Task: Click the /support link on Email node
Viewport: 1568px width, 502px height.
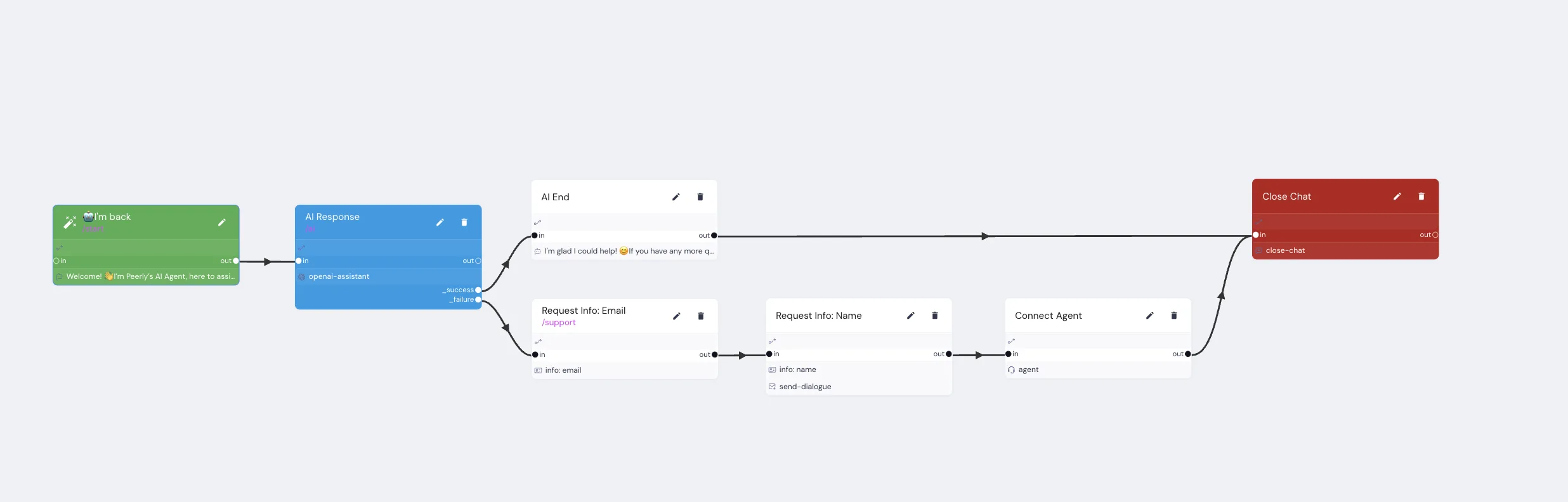Action: click(x=559, y=323)
